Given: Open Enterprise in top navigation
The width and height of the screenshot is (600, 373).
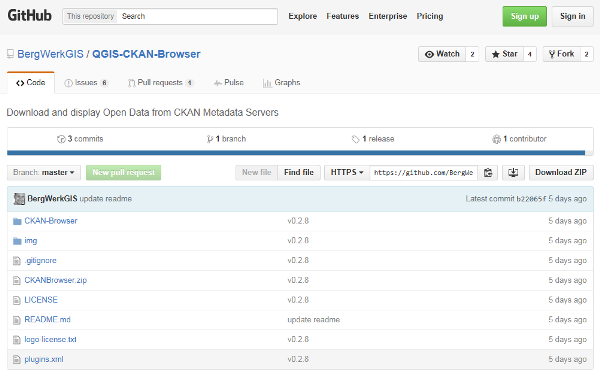Looking at the screenshot, I should (388, 16).
